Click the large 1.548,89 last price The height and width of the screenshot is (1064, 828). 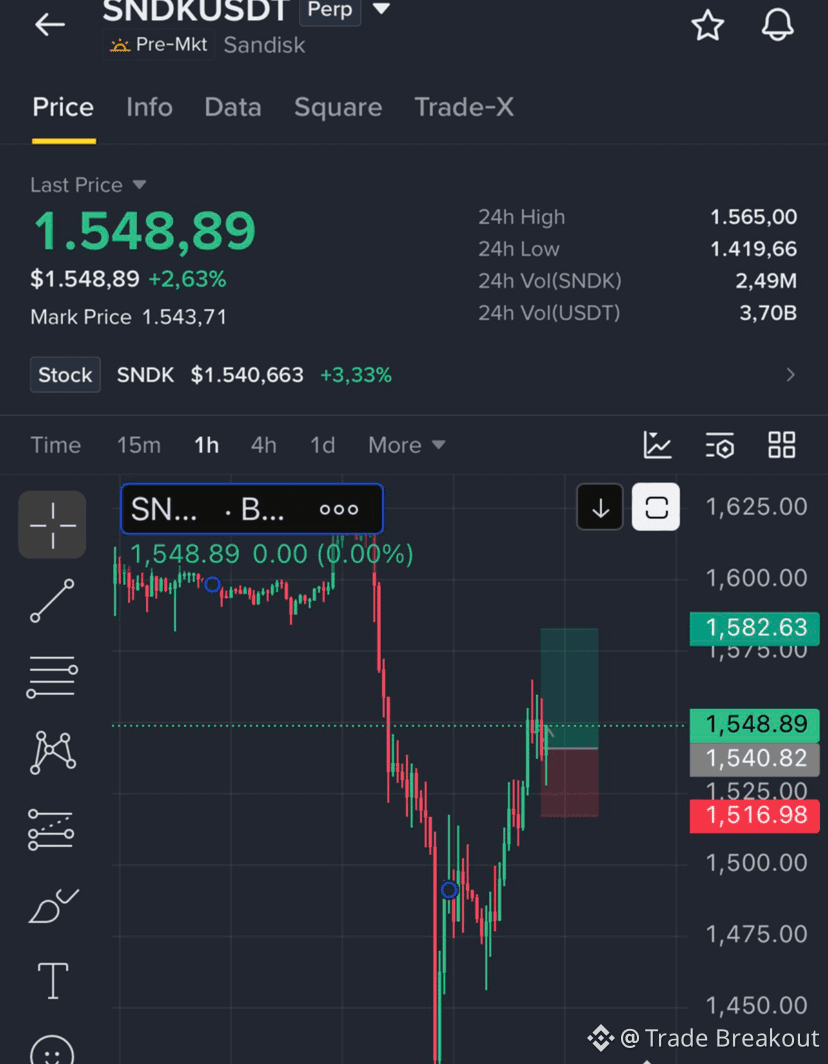coord(145,231)
